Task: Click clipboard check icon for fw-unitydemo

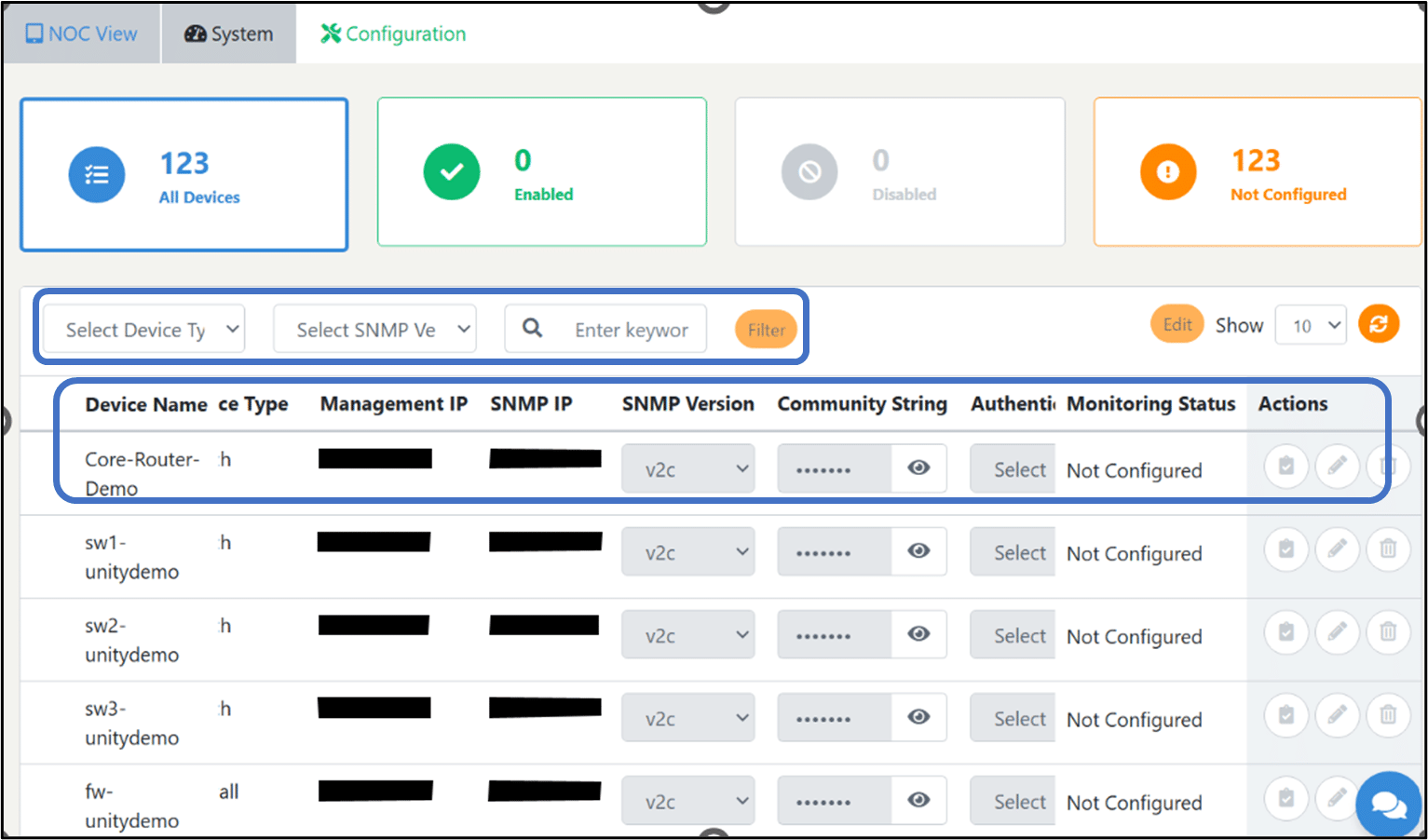Action: click(1286, 797)
